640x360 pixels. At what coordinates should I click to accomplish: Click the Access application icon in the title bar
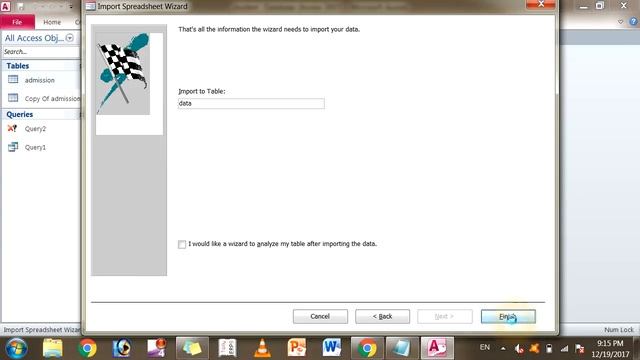click(6, 6)
